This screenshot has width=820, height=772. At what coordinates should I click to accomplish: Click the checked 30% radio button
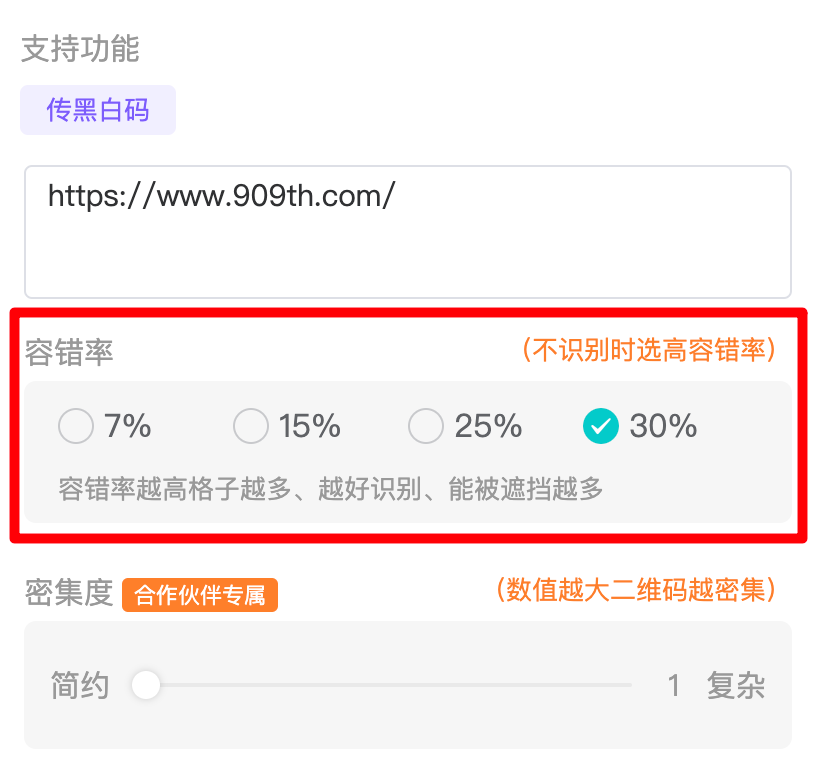pos(601,427)
